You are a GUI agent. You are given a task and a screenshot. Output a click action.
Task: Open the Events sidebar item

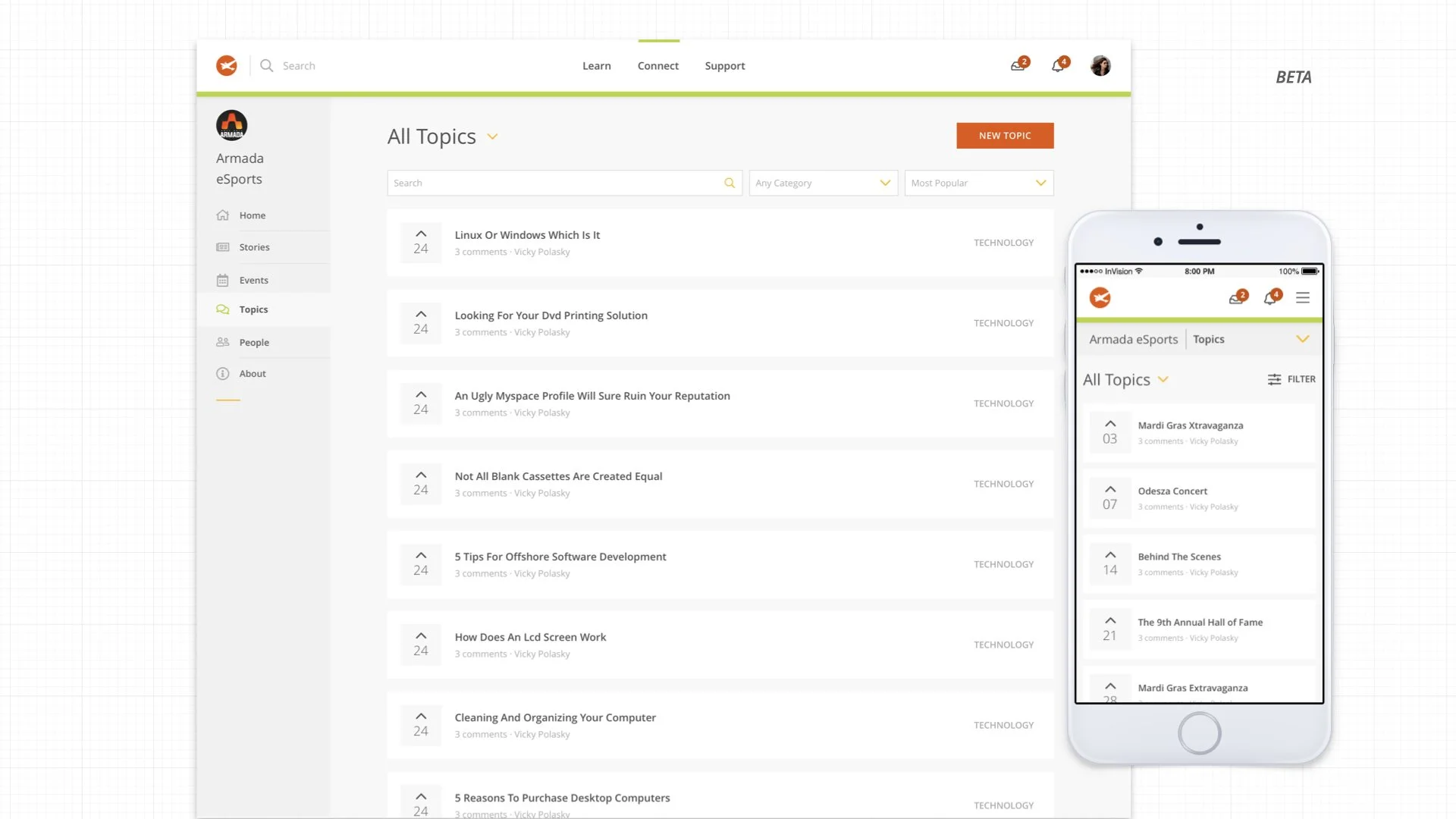pyautogui.click(x=253, y=280)
